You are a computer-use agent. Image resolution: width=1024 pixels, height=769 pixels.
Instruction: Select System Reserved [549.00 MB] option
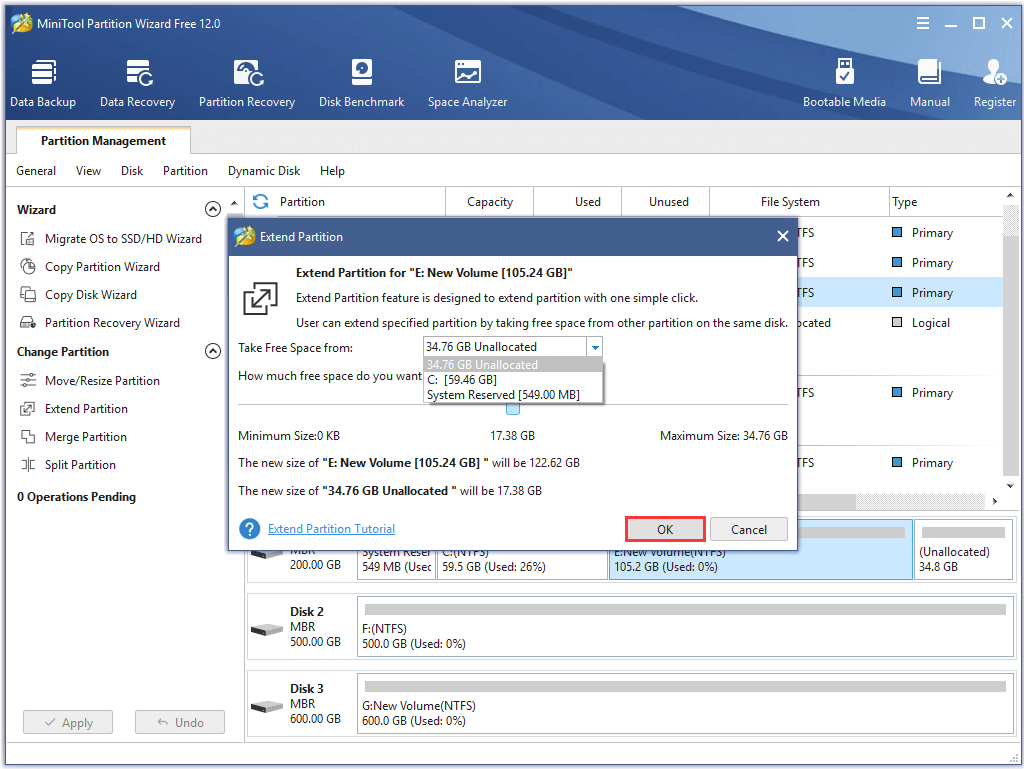pyautogui.click(x=513, y=395)
